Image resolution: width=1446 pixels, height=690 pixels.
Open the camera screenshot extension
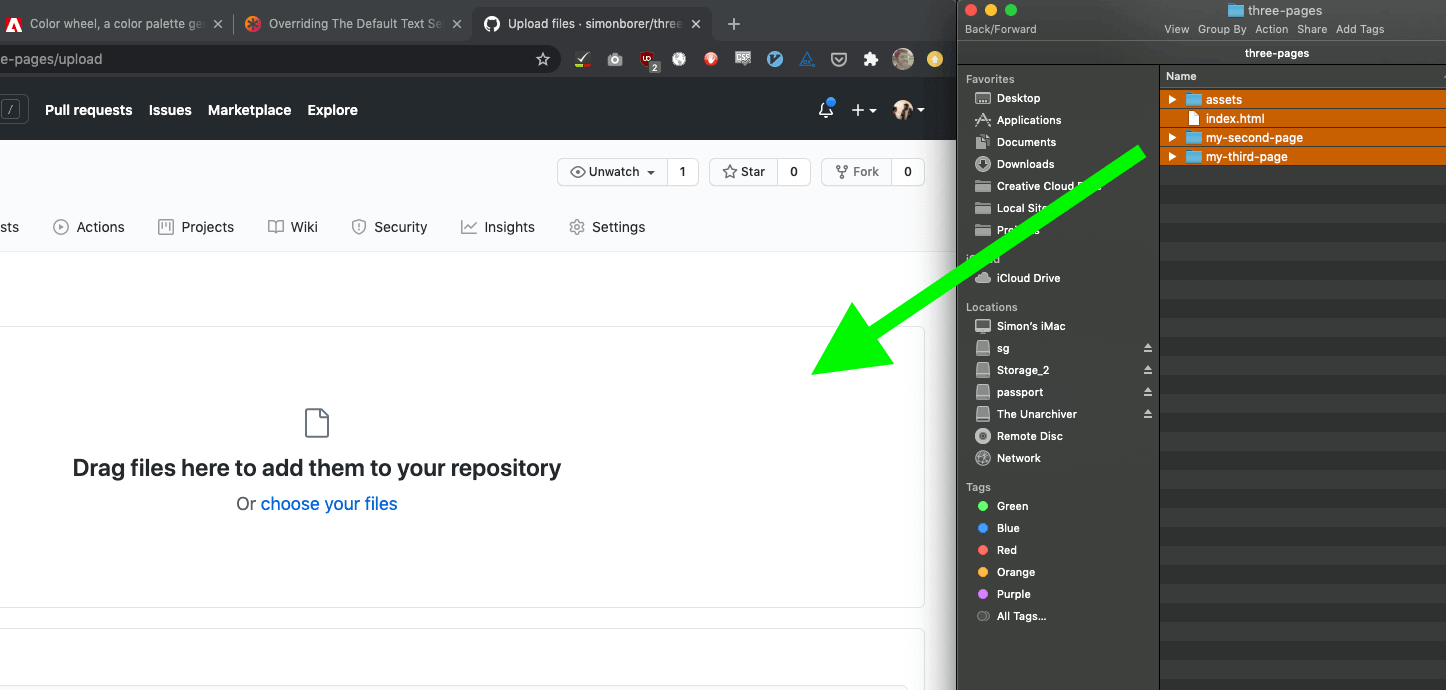coord(615,59)
